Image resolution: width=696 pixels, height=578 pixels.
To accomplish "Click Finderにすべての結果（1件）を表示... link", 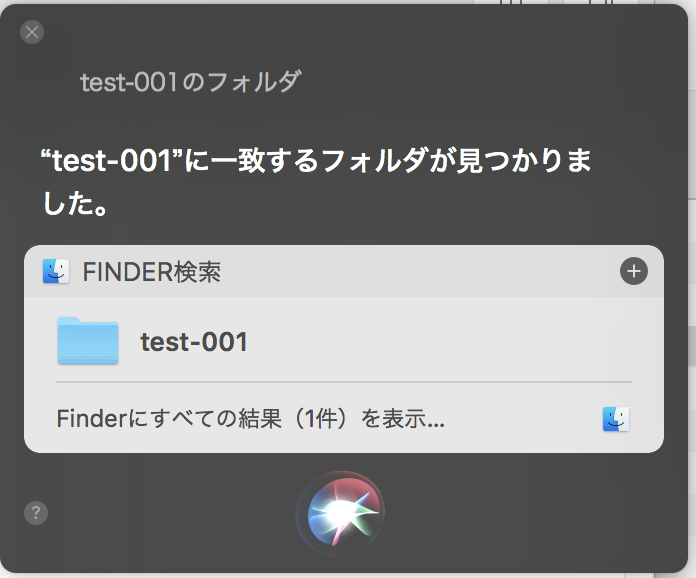I will 250,419.
